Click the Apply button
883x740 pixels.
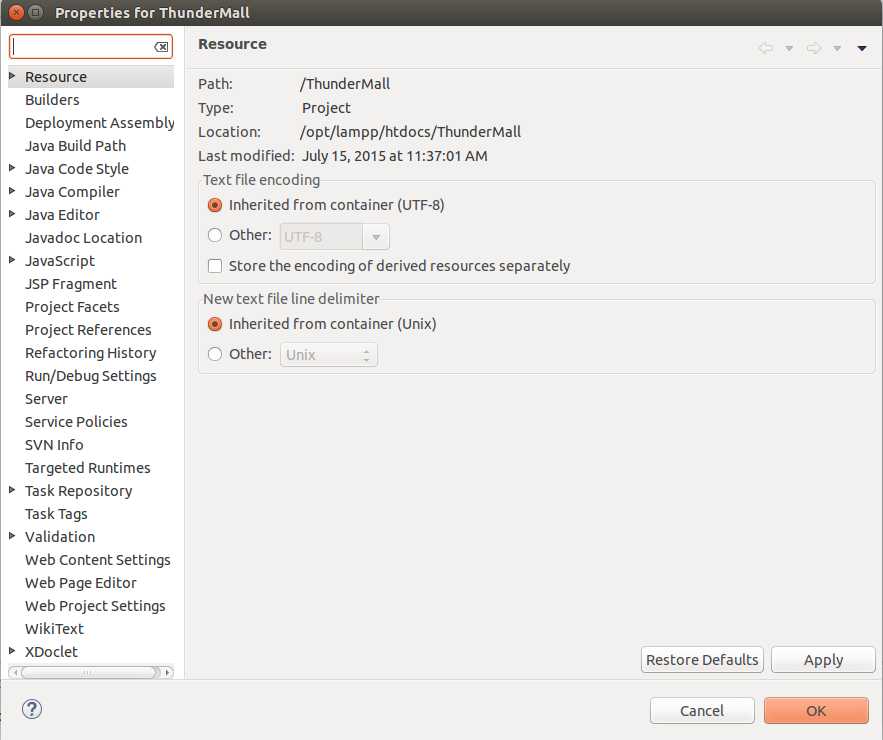pyautogui.click(x=823, y=659)
